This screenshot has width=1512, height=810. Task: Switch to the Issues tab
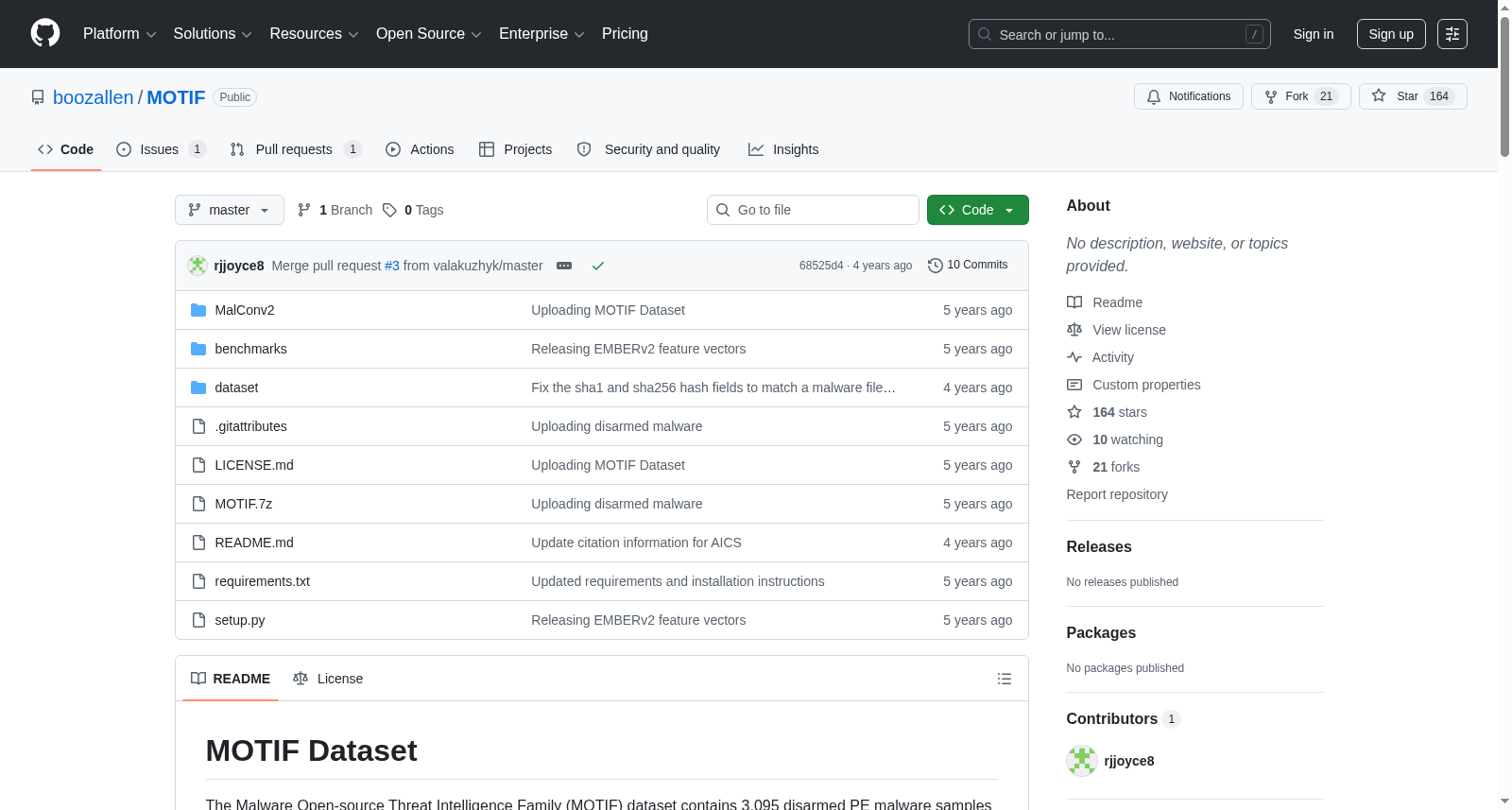click(161, 149)
